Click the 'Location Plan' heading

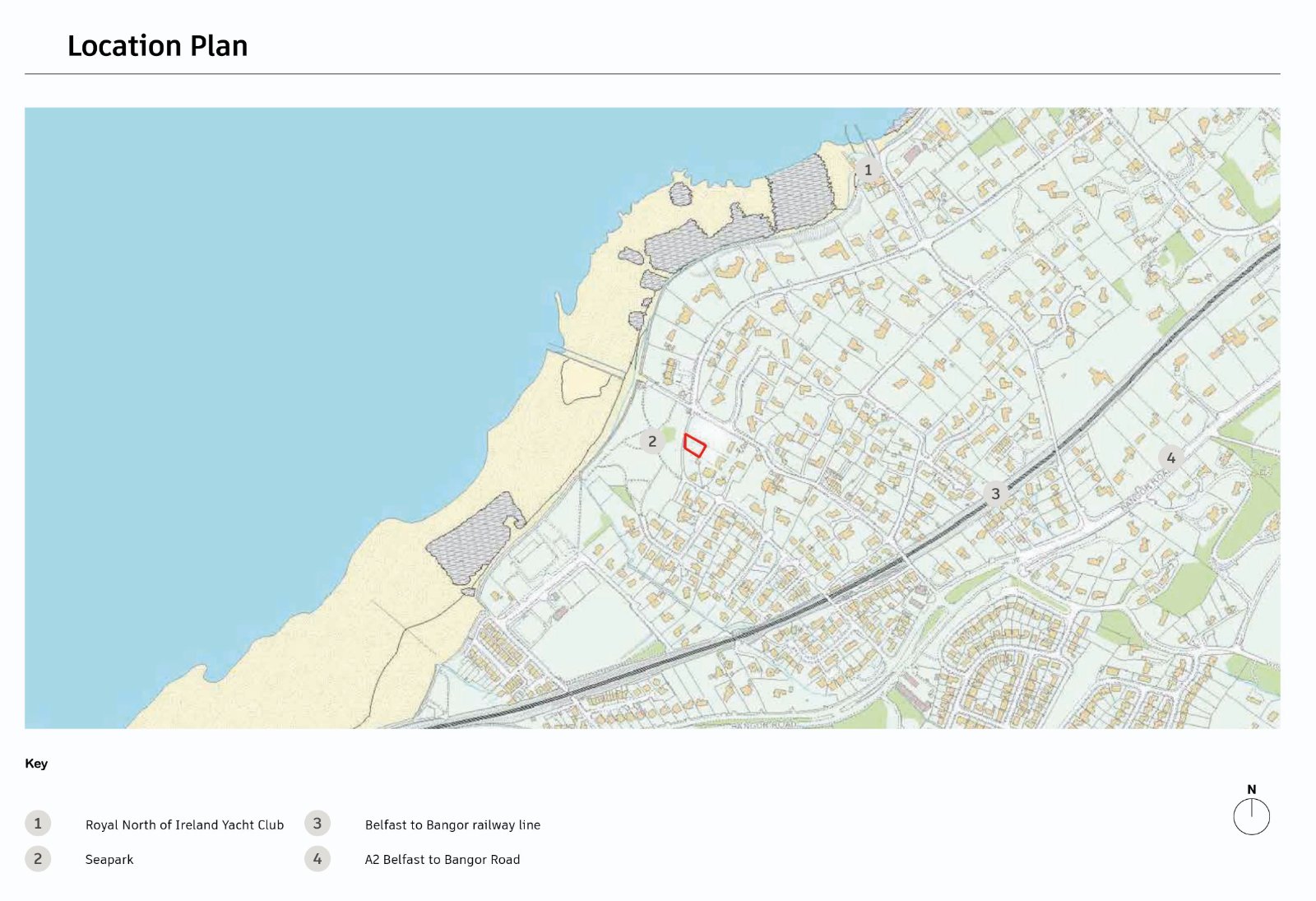(158, 46)
